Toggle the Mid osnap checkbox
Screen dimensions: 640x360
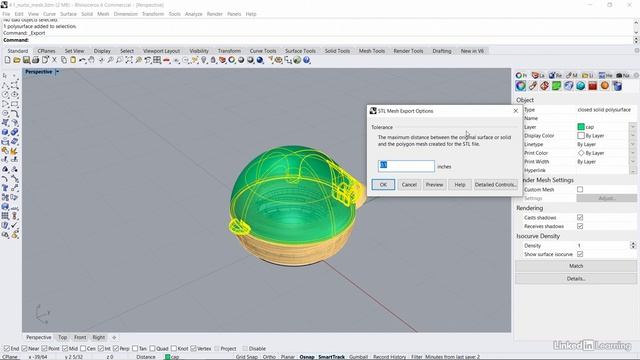click(x=65, y=349)
